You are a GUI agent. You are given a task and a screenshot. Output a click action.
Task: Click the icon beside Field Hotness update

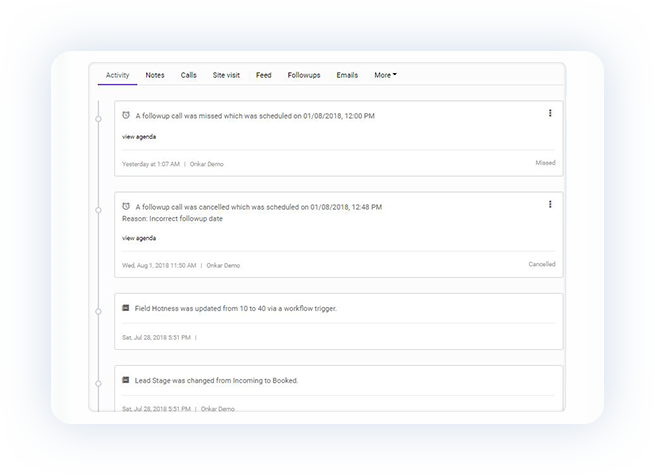click(x=125, y=308)
